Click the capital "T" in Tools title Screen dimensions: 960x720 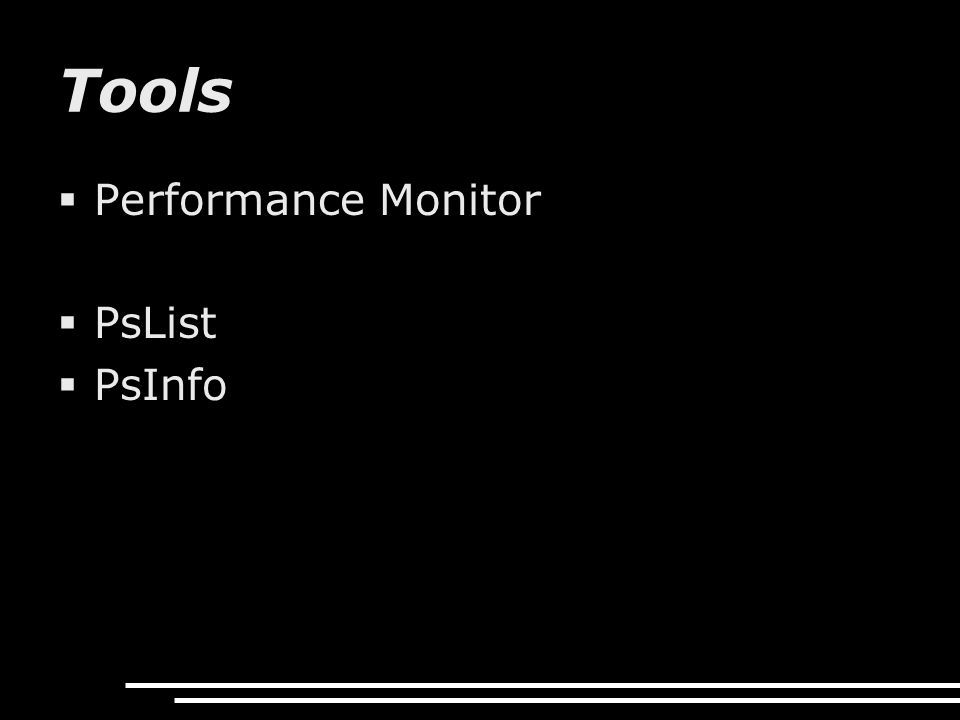(x=81, y=91)
